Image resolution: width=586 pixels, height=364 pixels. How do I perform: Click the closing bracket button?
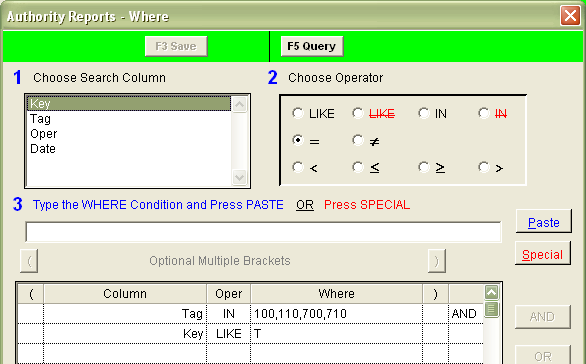pyautogui.click(x=437, y=261)
